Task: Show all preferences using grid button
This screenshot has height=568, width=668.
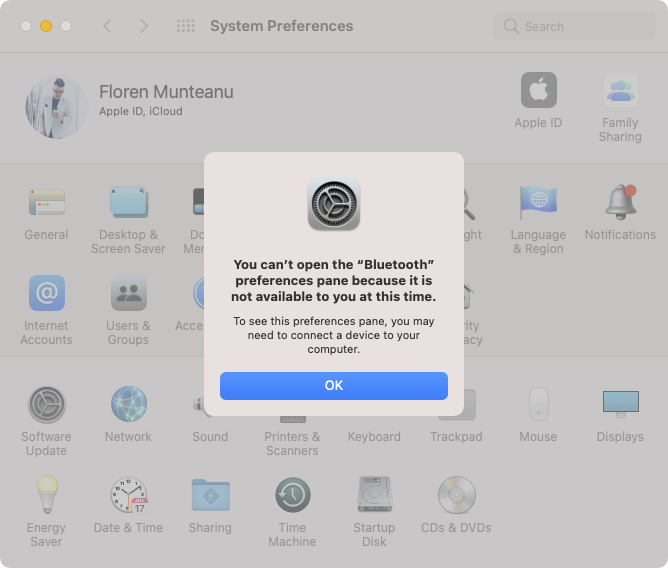Action: click(x=186, y=26)
